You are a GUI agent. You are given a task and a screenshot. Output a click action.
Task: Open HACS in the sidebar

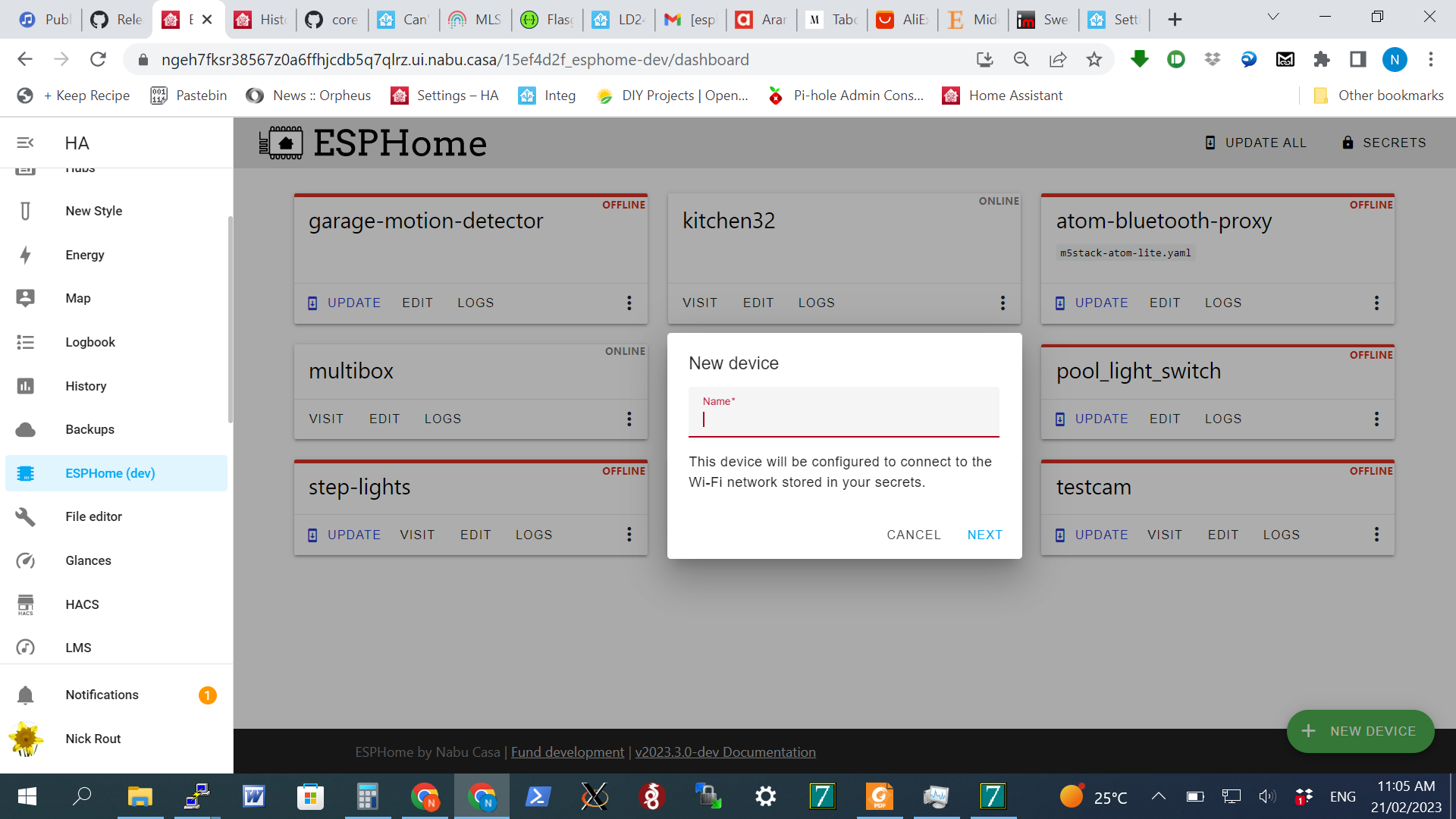point(81,604)
